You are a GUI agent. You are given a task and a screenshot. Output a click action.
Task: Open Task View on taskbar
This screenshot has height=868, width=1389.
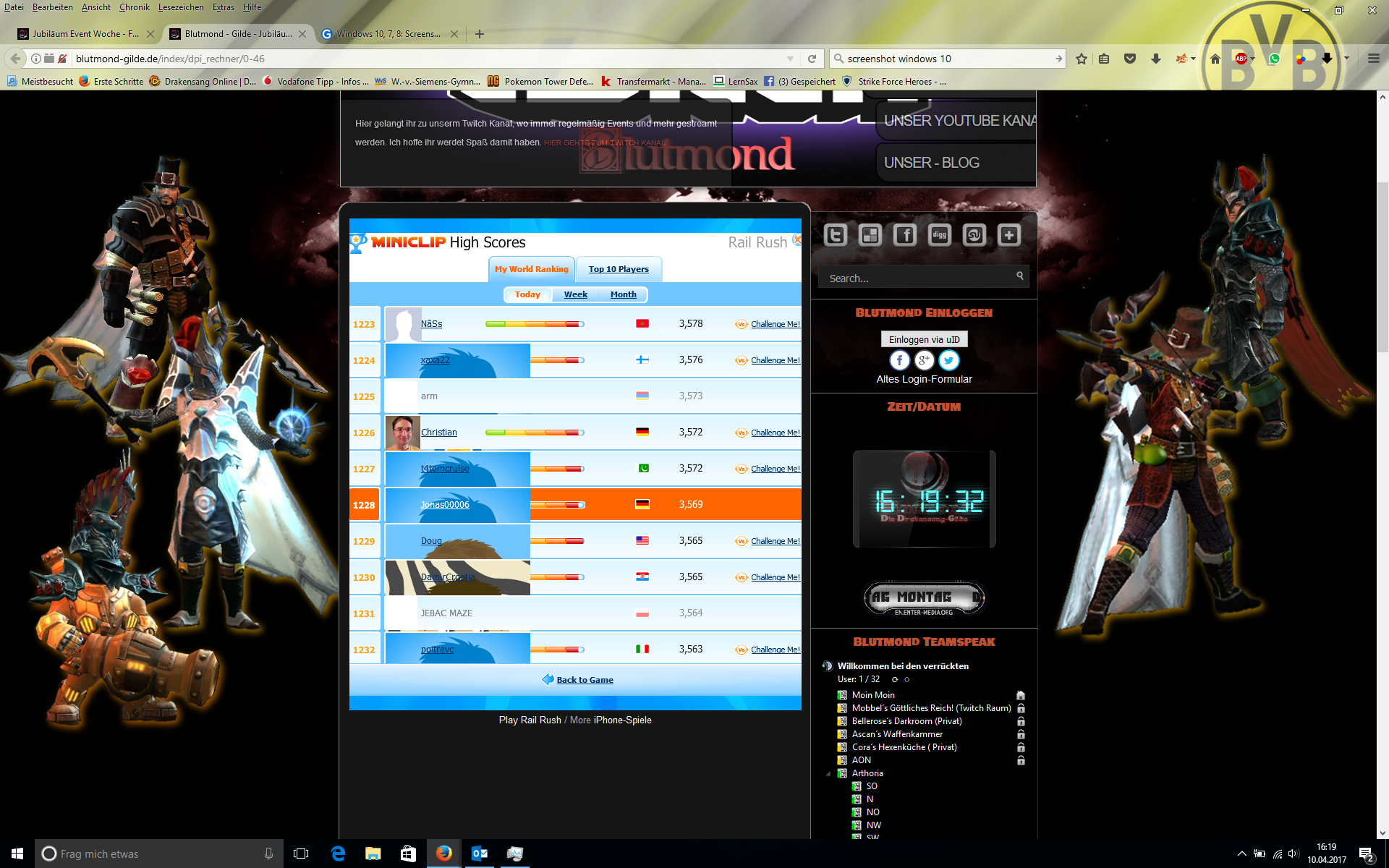tap(301, 854)
